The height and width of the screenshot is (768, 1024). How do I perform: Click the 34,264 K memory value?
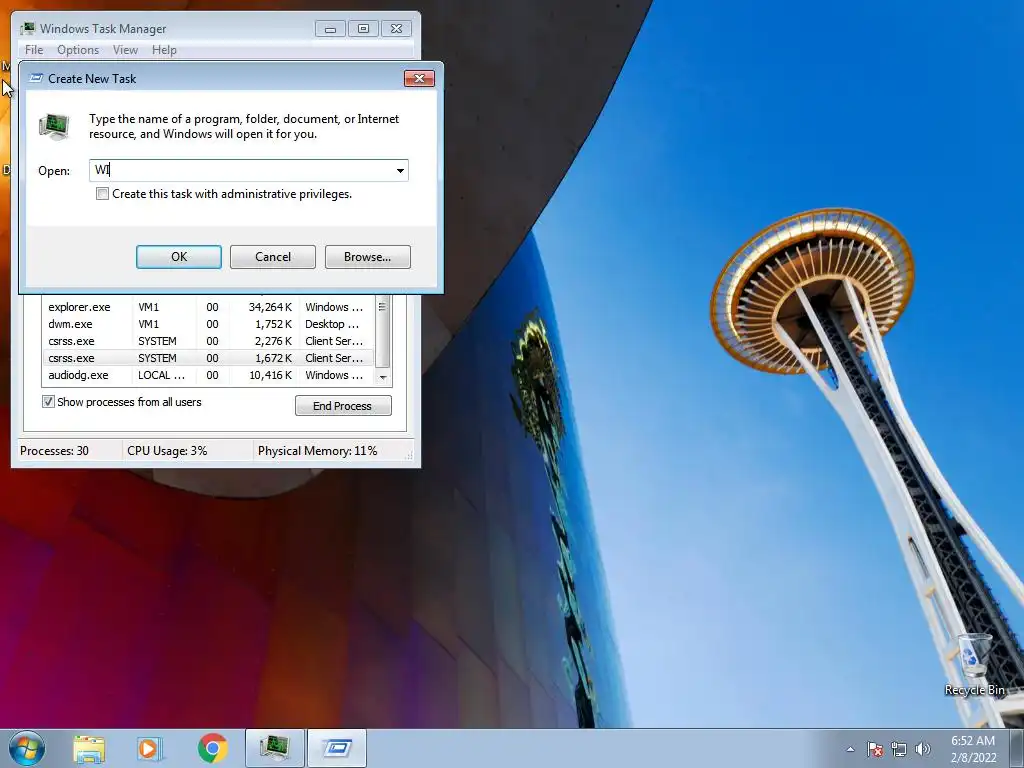pos(270,307)
